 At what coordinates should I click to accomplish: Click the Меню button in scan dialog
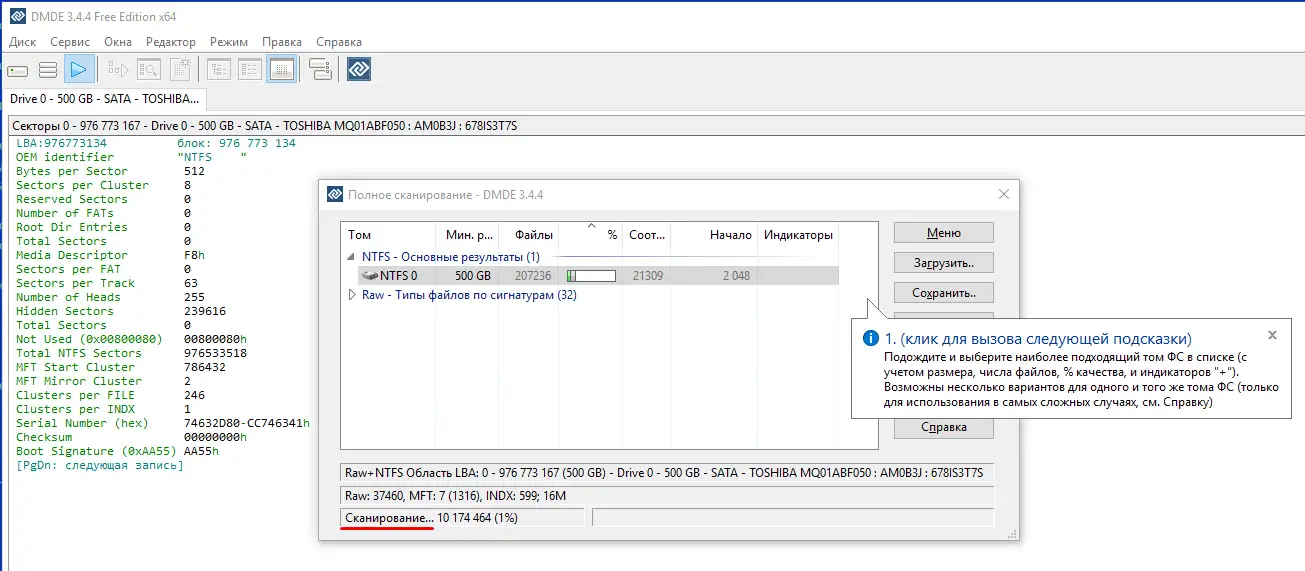(x=943, y=233)
